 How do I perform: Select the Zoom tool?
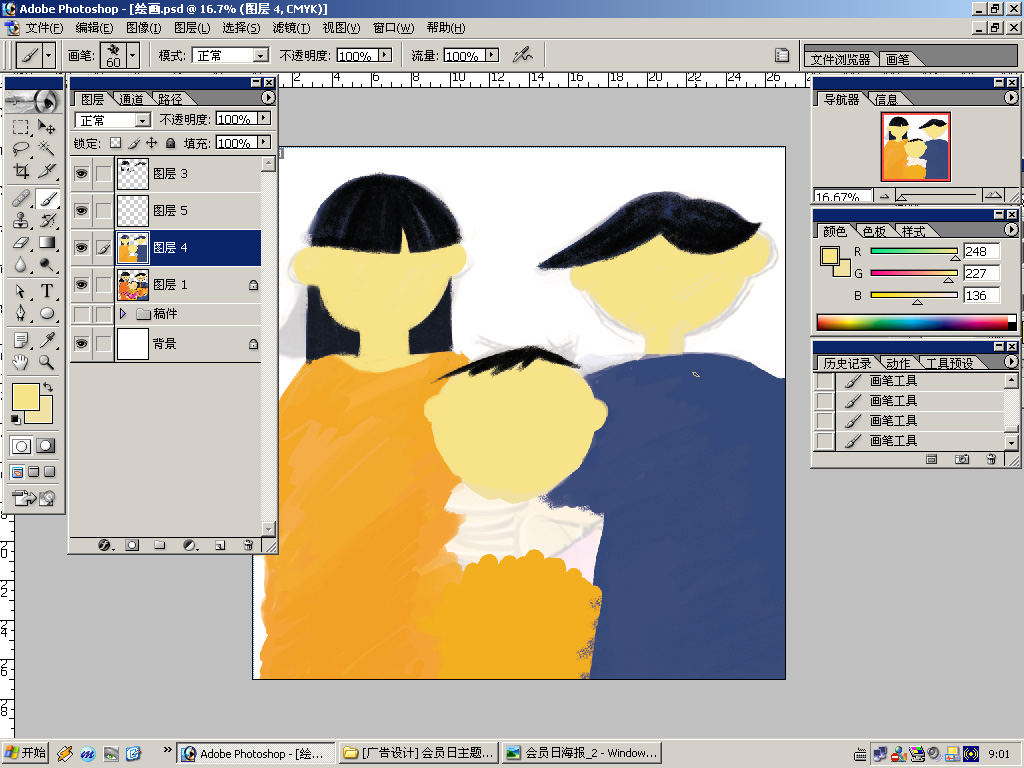tap(46, 362)
